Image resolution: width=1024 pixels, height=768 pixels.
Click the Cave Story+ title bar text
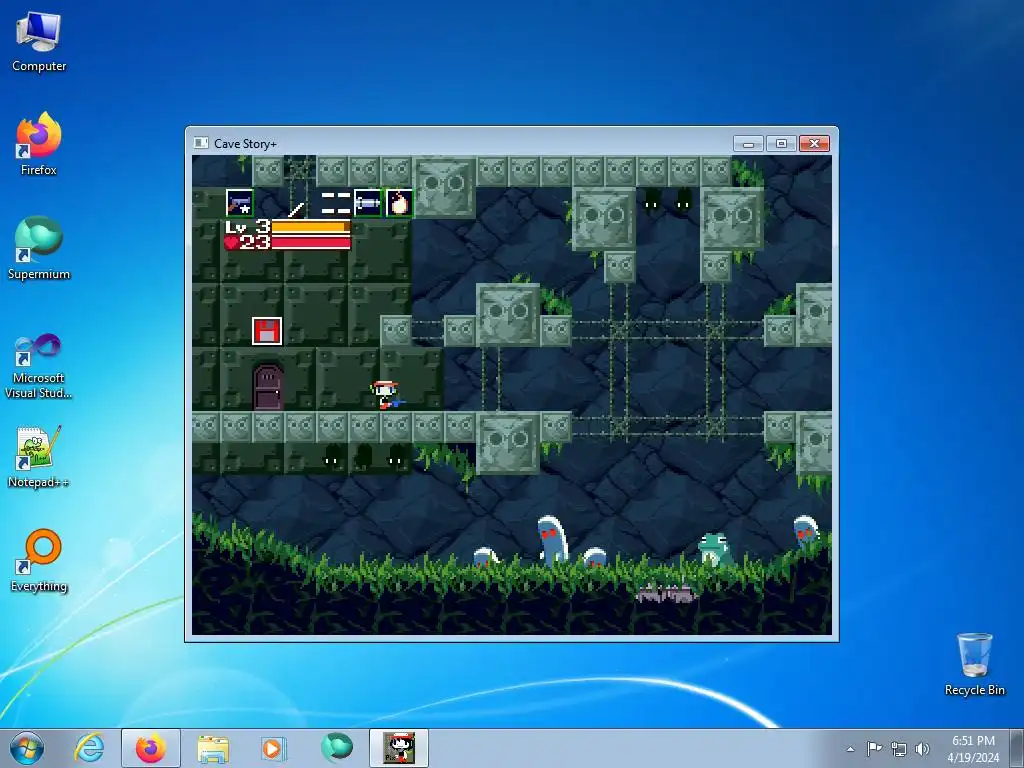point(245,144)
